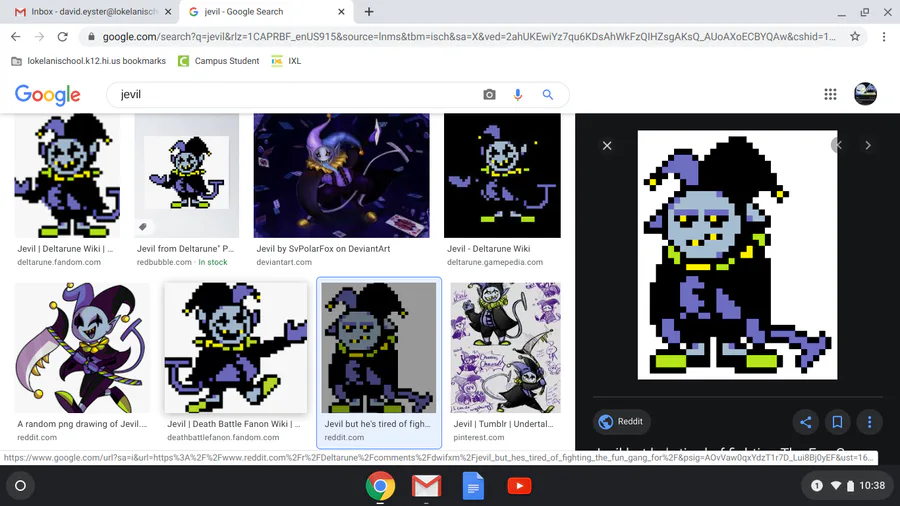Open the Google account profile picture
Image resolution: width=900 pixels, height=506 pixels.
(865, 94)
